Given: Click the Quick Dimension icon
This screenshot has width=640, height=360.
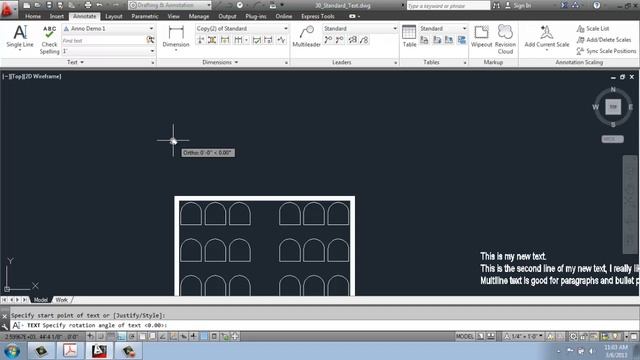Looking at the screenshot, I should point(225,40).
